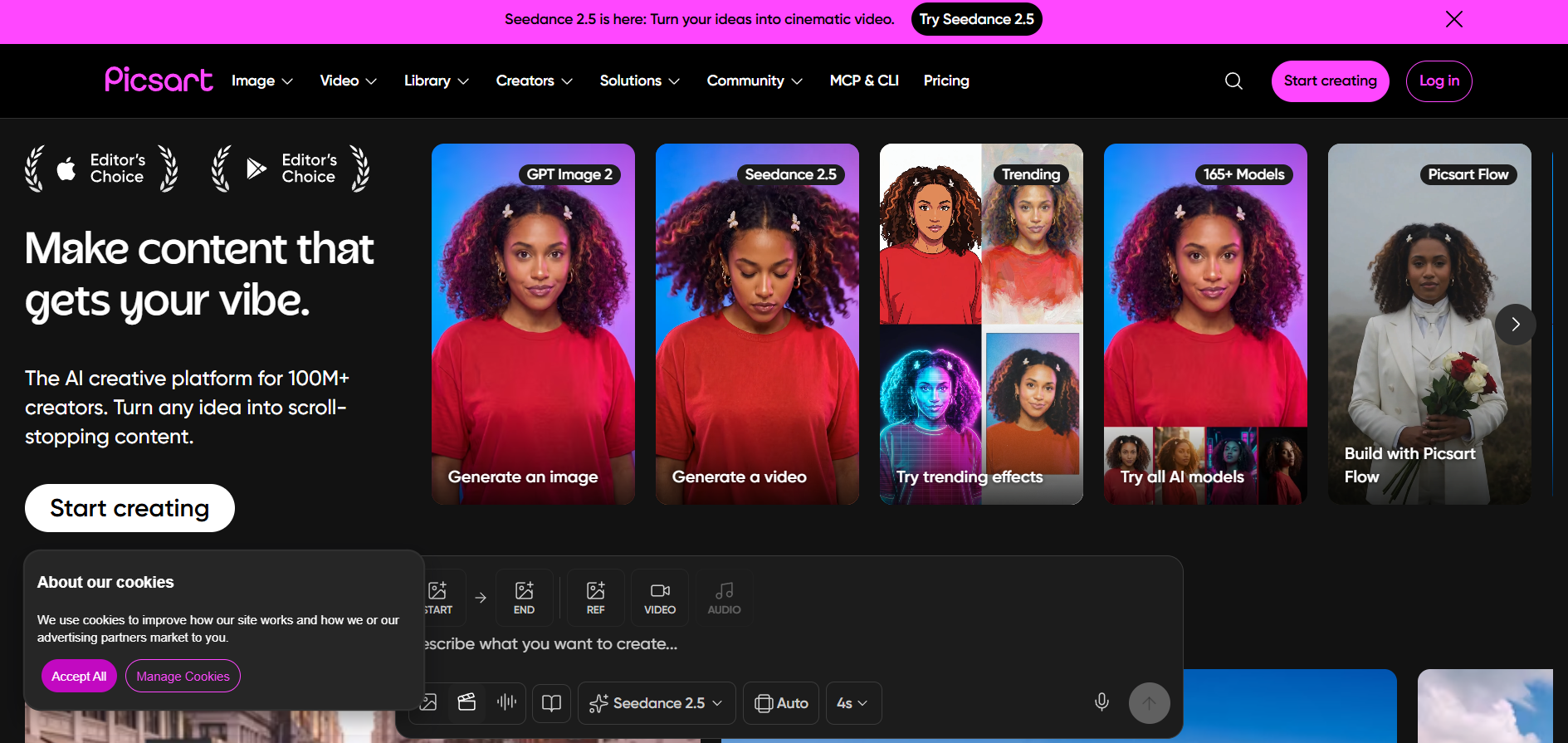Open the Pricing page
Viewport: 1568px width, 743px height.
click(x=946, y=81)
